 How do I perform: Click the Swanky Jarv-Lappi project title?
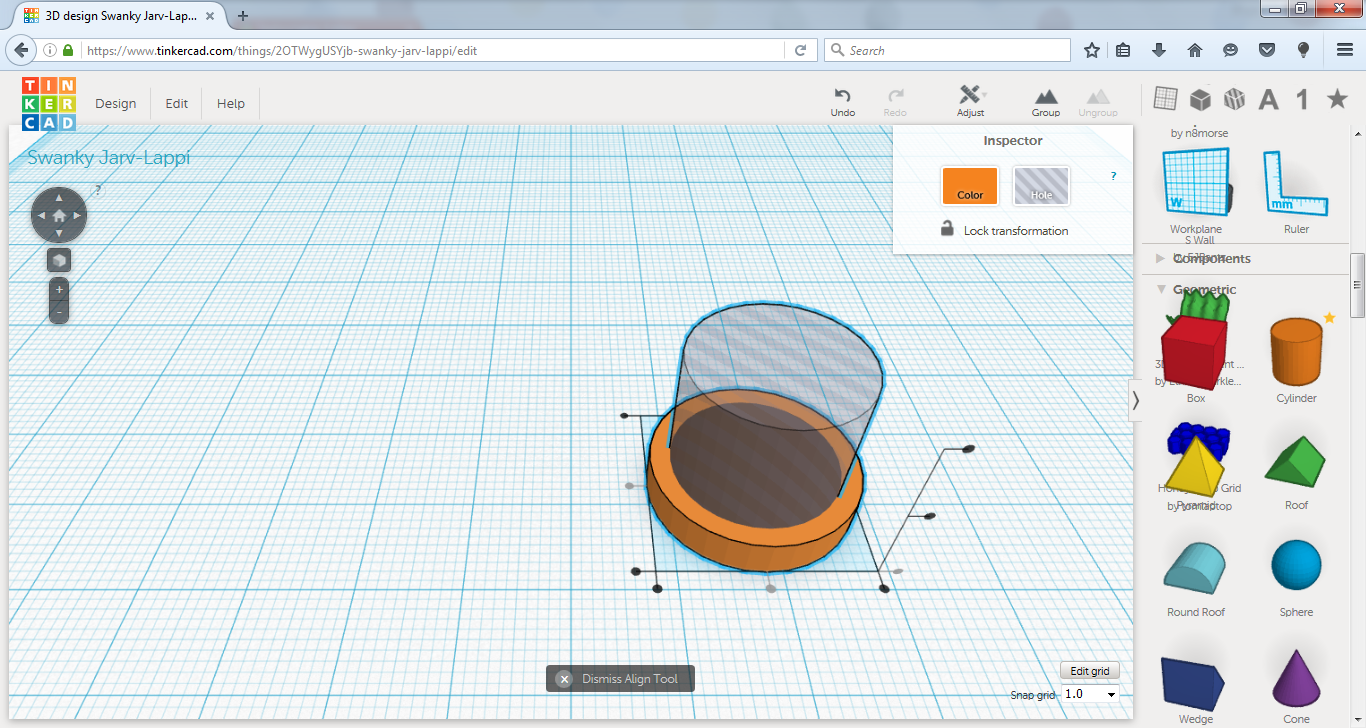click(x=109, y=157)
